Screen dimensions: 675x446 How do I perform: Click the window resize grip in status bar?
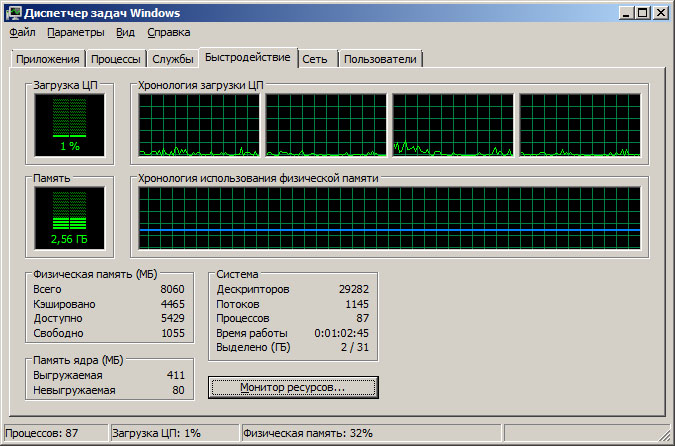coord(665,436)
